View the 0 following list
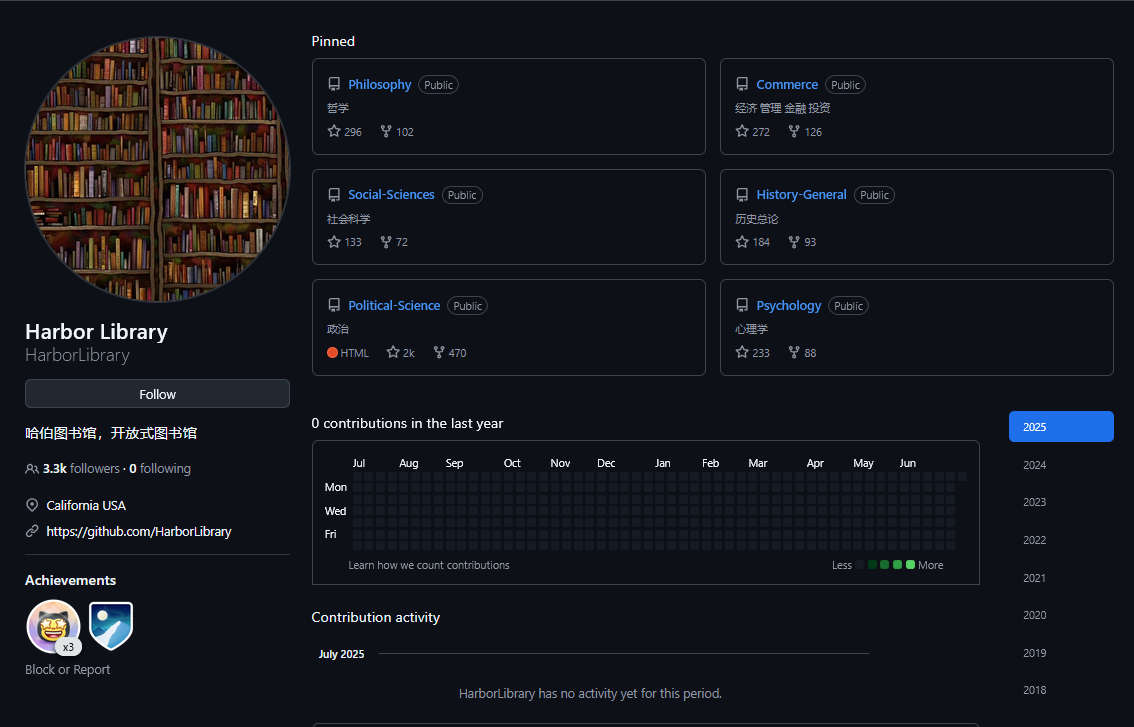Viewport: 1134px width, 727px height. pos(160,469)
